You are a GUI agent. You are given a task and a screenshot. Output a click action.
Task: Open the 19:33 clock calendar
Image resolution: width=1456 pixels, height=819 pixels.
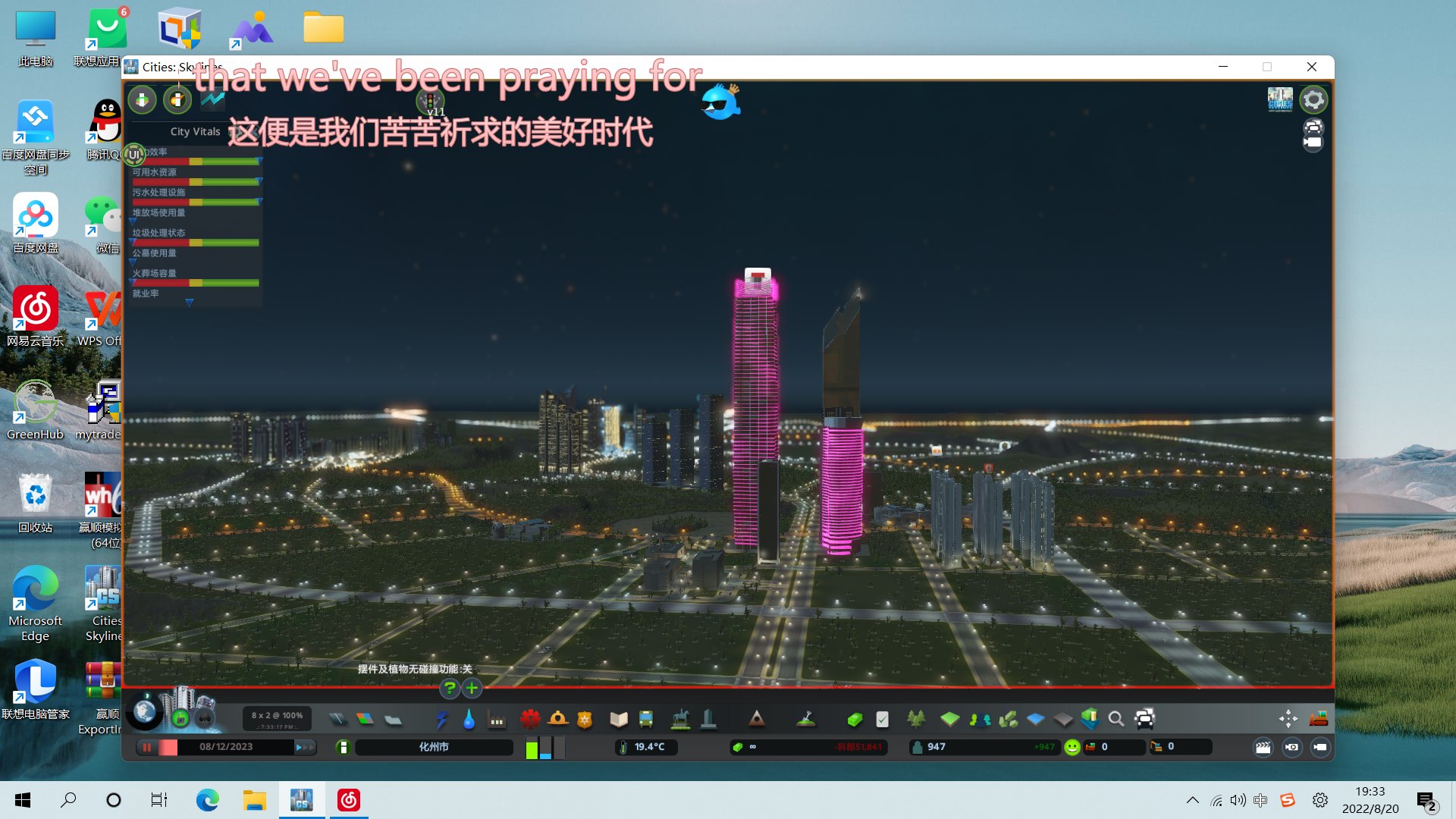(1370, 800)
